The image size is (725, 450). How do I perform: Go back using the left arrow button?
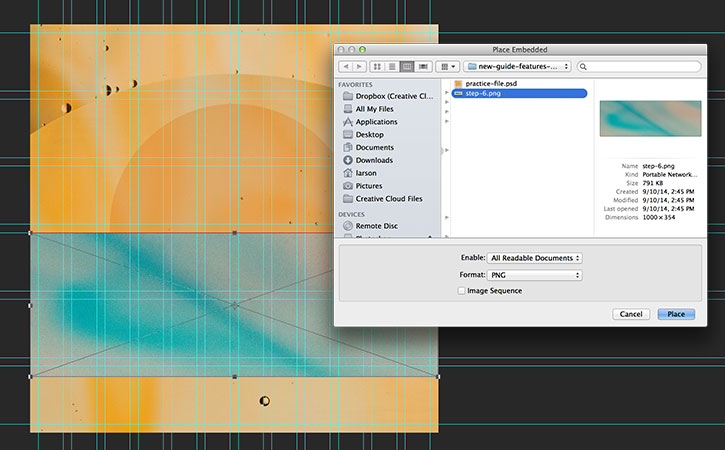tap(346, 67)
